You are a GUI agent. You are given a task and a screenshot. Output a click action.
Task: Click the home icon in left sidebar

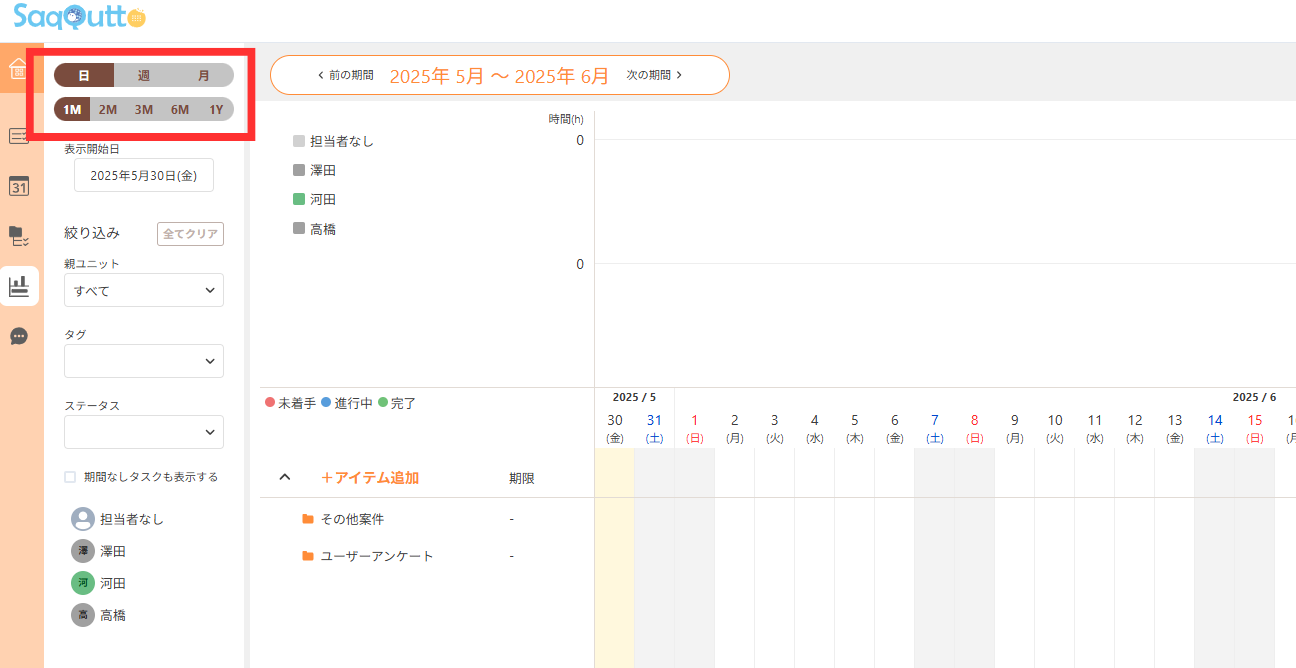pos(18,69)
